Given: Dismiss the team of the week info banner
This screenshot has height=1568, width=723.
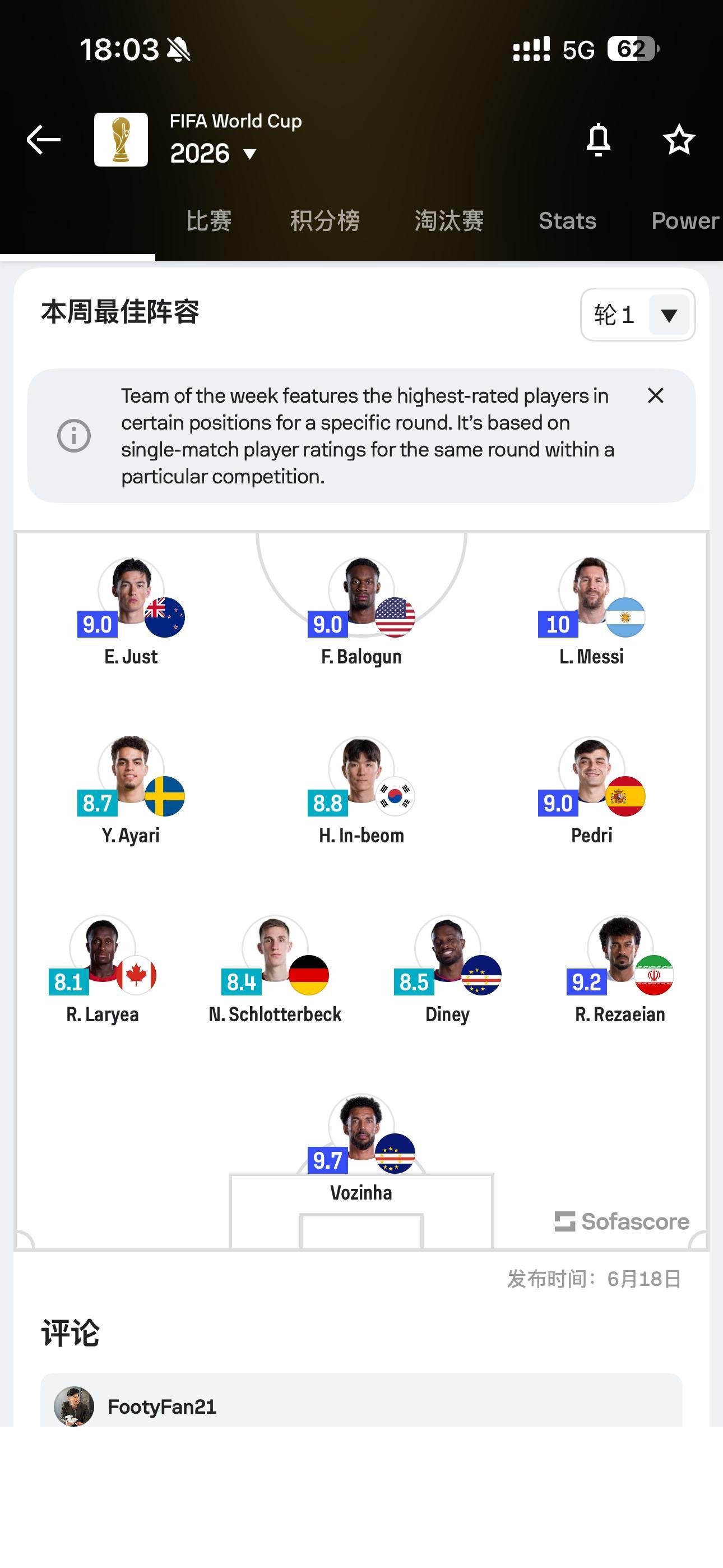Looking at the screenshot, I should (x=655, y=396).
